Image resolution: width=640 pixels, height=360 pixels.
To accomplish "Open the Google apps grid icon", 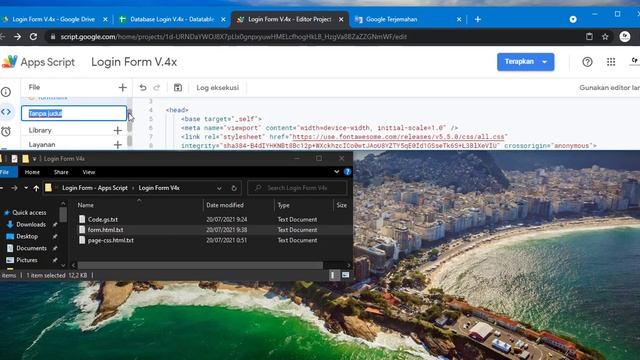I will coord(611,62).
